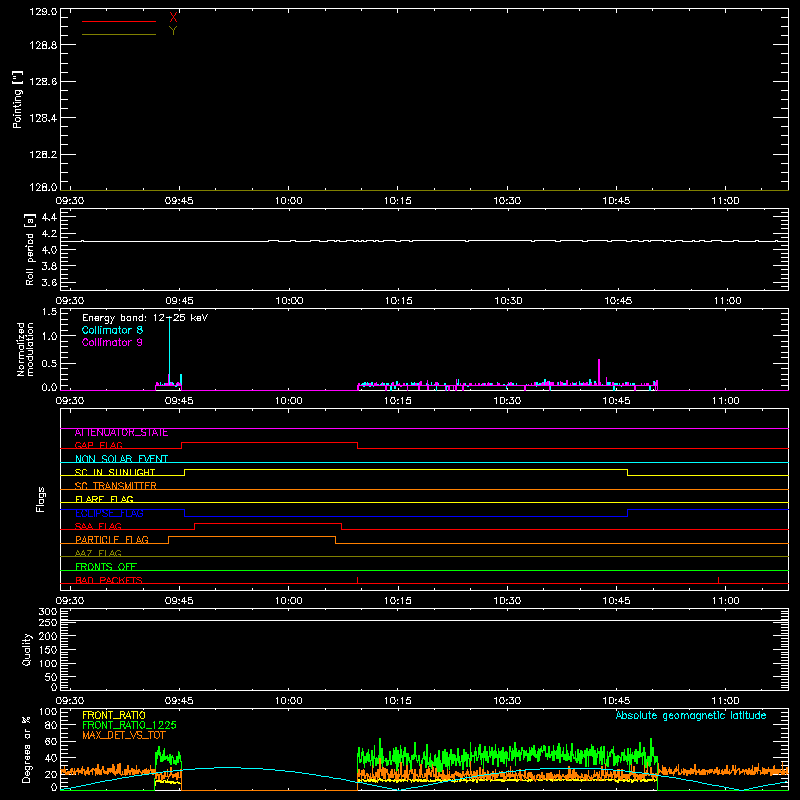800x800 pixels.
Task: Click the FRONTS_OFF flag label
Action: (106, 567)
